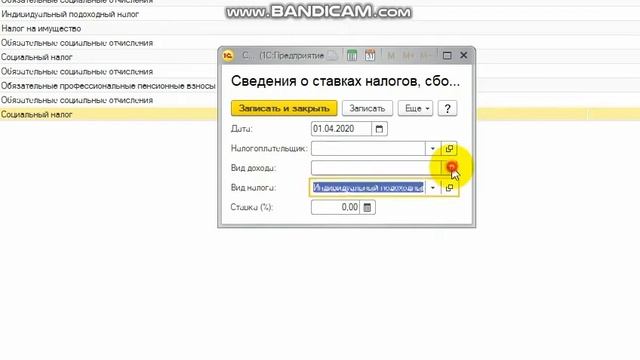640x360 pixels.
Task: Click into the Вид дохода input field
Action: (376, 168)
